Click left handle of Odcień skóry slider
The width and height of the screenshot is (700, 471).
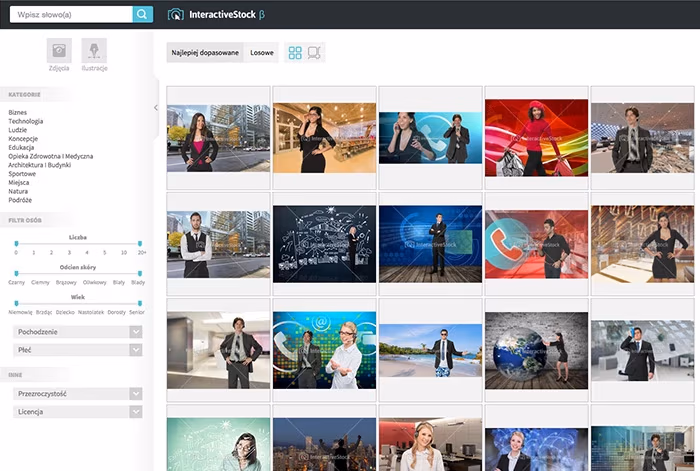pos(17,273)
